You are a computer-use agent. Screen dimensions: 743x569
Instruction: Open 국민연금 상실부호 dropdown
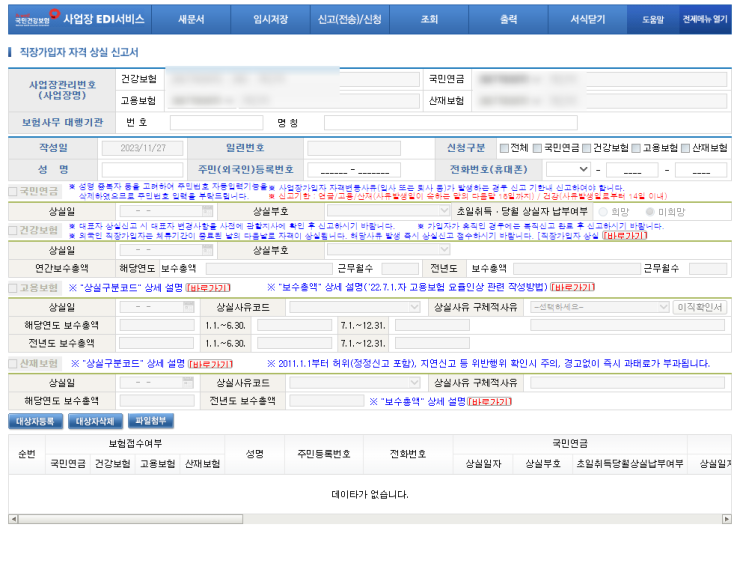pyautogui.click(x=388, y=211)
